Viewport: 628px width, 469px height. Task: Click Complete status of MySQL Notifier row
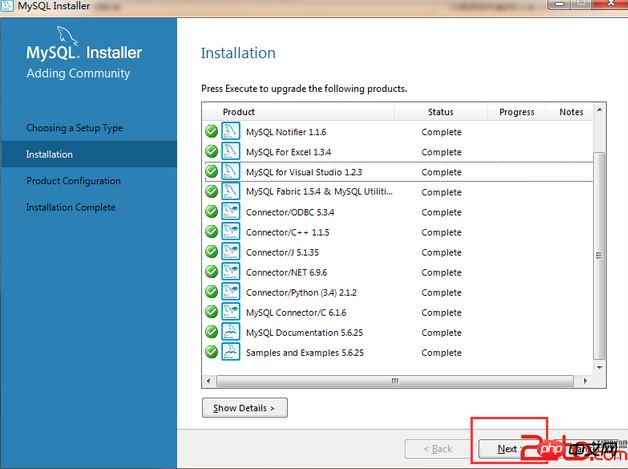(441, 132)
